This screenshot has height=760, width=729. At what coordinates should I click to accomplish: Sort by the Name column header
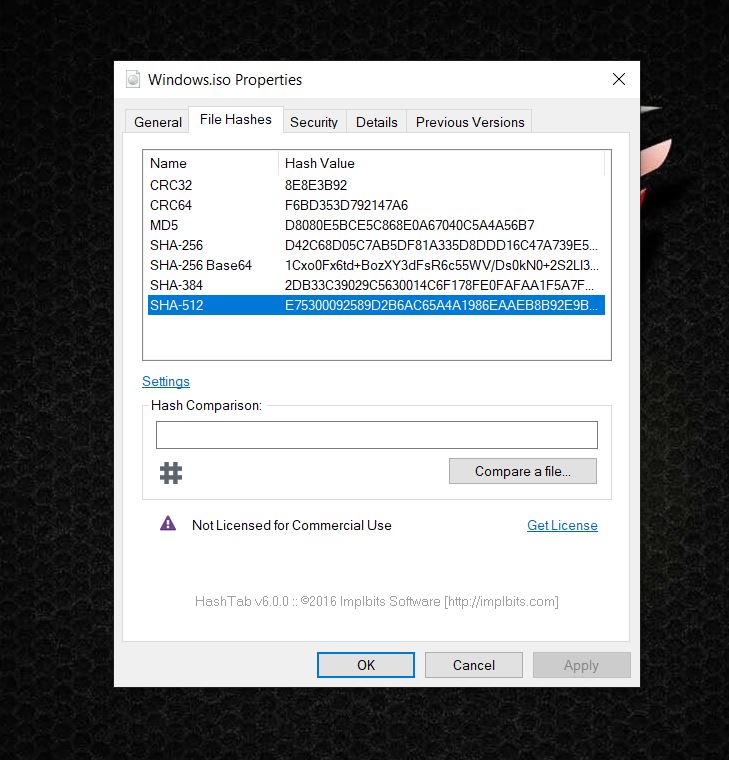(x=213, y=163)
